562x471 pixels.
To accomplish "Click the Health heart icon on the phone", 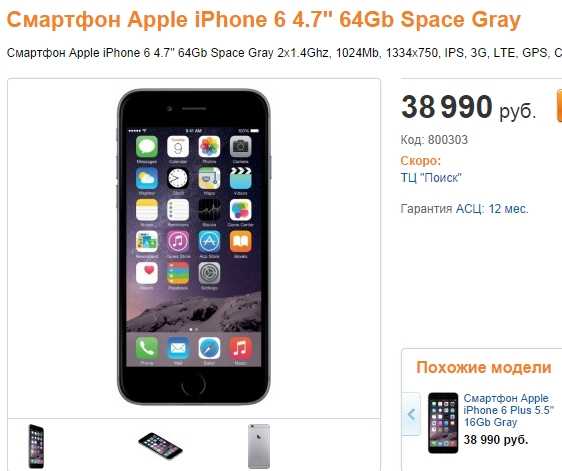I will (147, 273).
